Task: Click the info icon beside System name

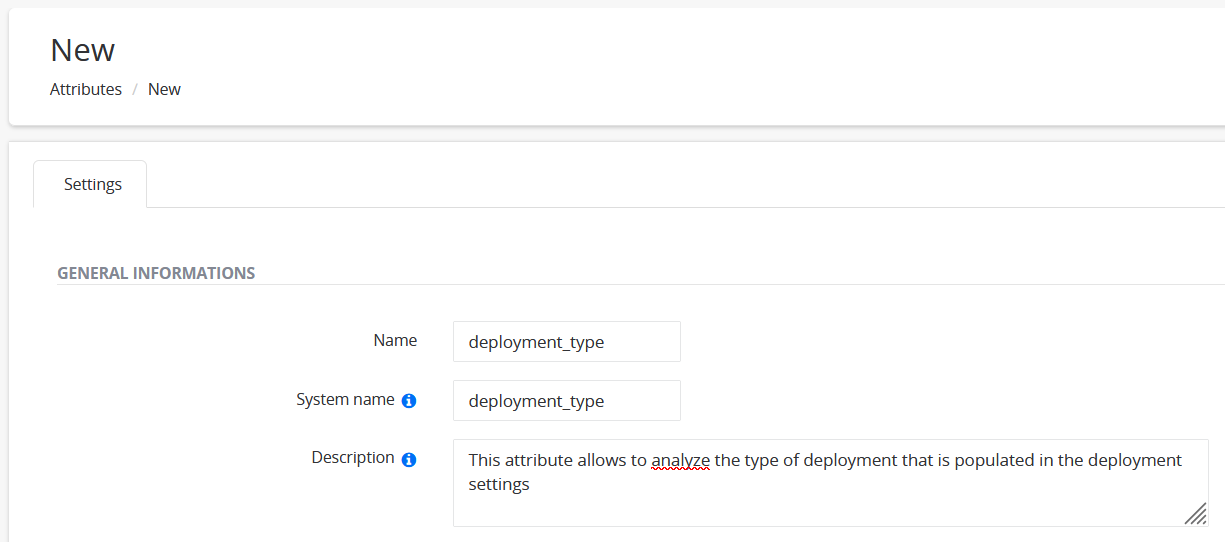Action: click(x=409, y=401)
